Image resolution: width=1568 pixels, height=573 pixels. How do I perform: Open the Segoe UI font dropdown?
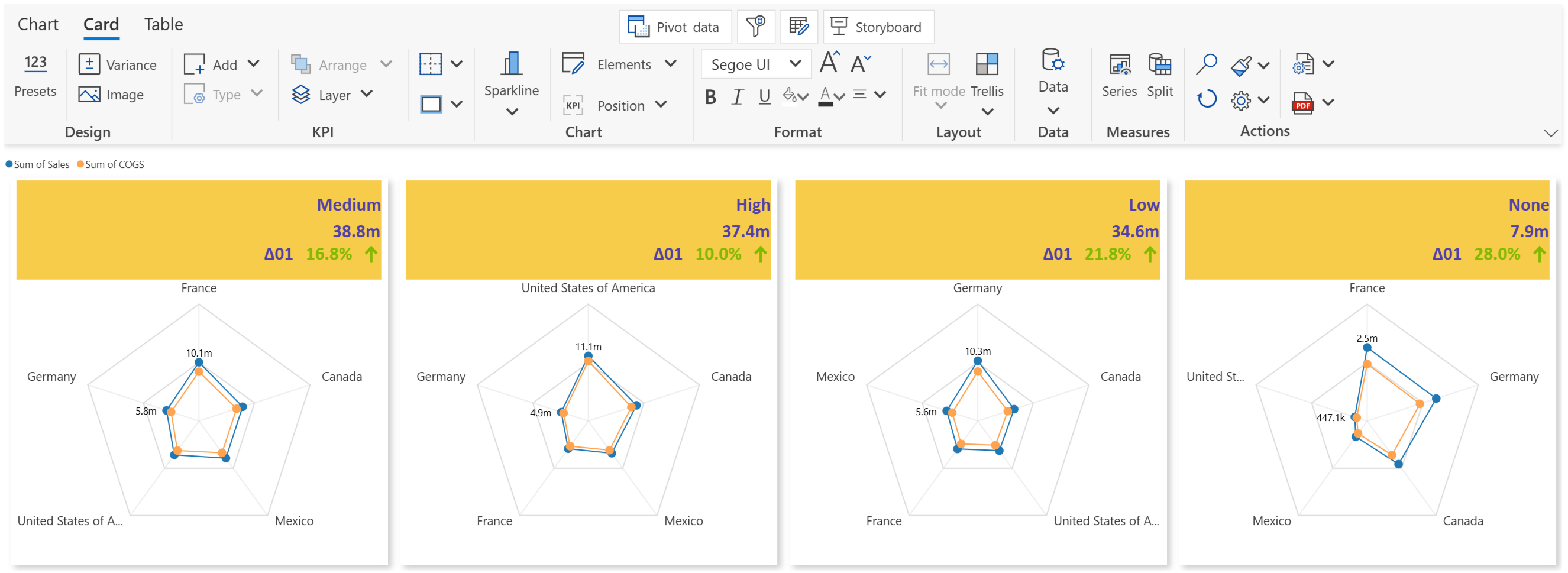[x=755, y=64]
